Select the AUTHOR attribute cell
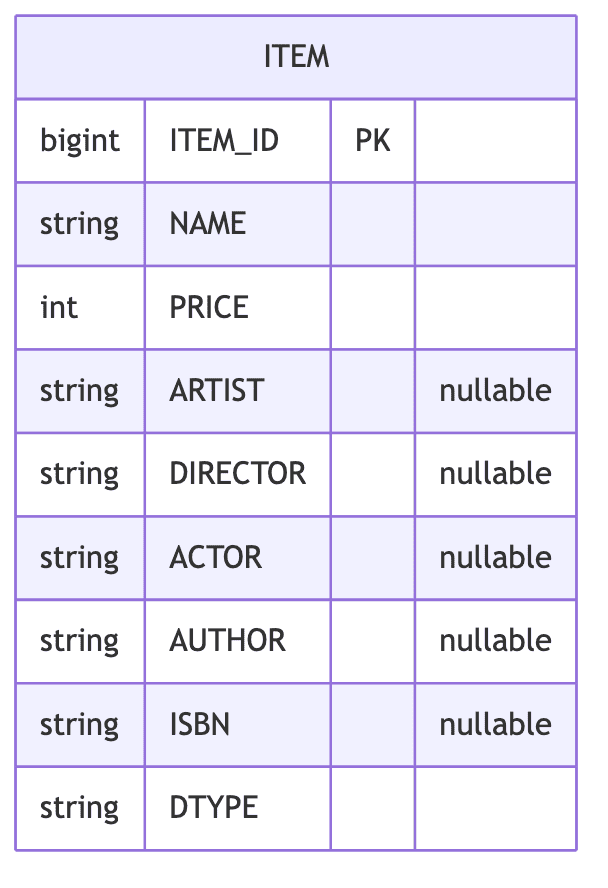This screenshot has width=608, height=888. [228, 640]
